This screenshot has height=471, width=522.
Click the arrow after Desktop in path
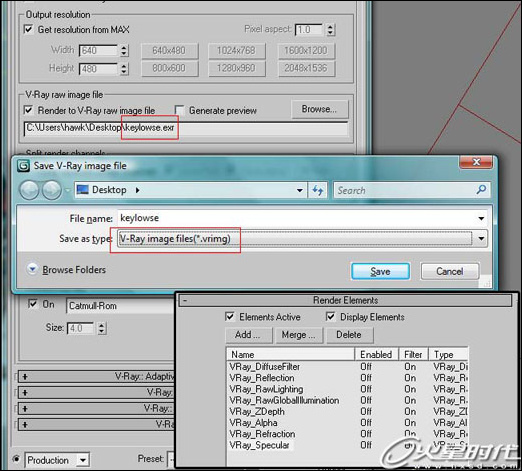[x=138, y=190]
